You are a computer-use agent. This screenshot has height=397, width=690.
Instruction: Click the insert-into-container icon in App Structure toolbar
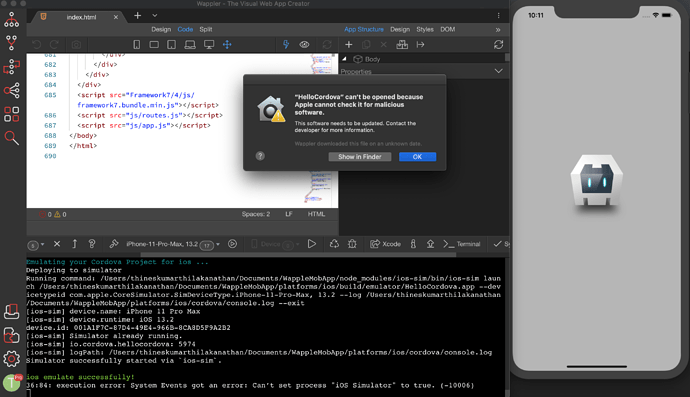pos(402,44)
